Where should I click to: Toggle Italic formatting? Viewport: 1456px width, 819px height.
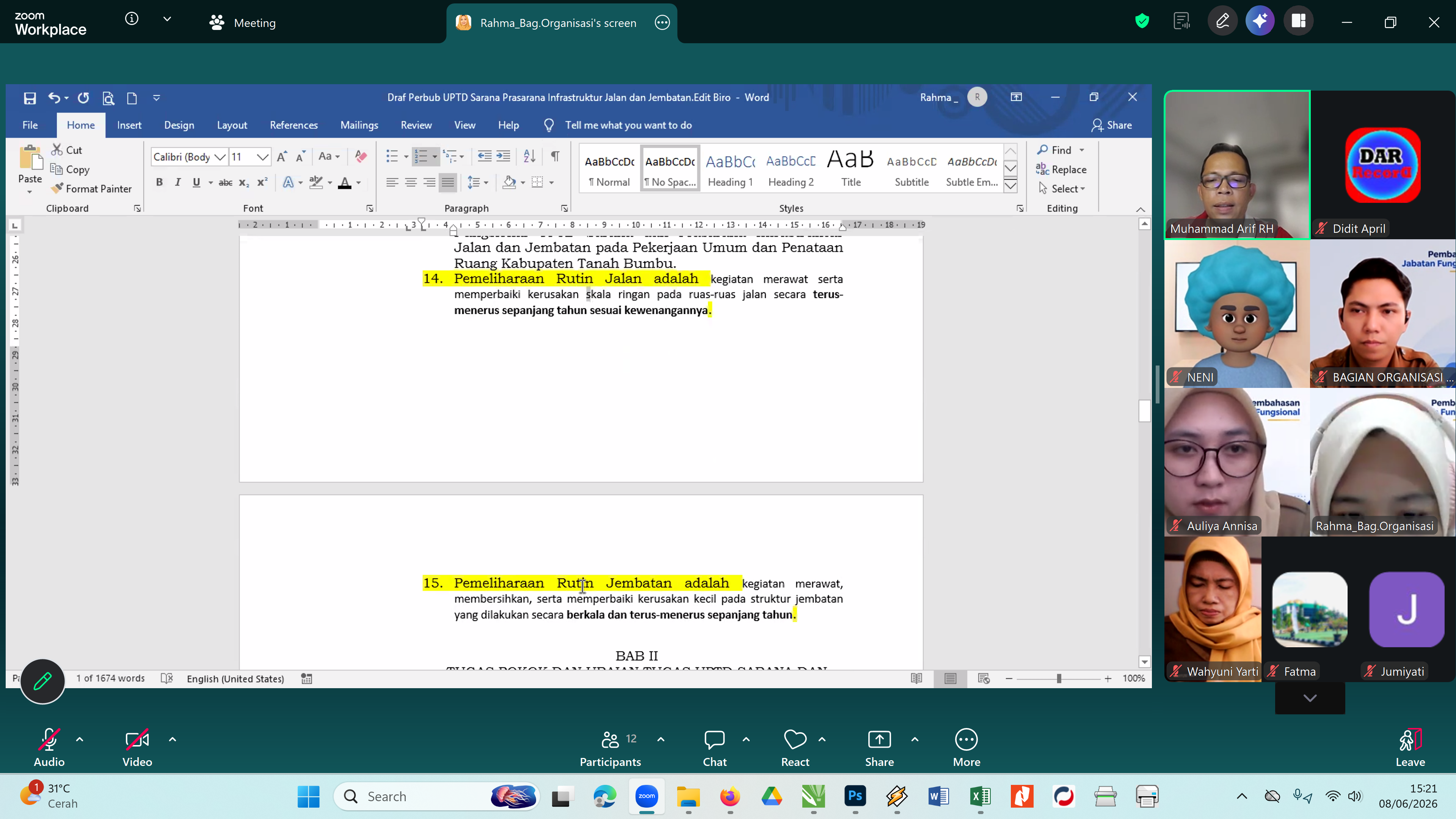[177, 182]
